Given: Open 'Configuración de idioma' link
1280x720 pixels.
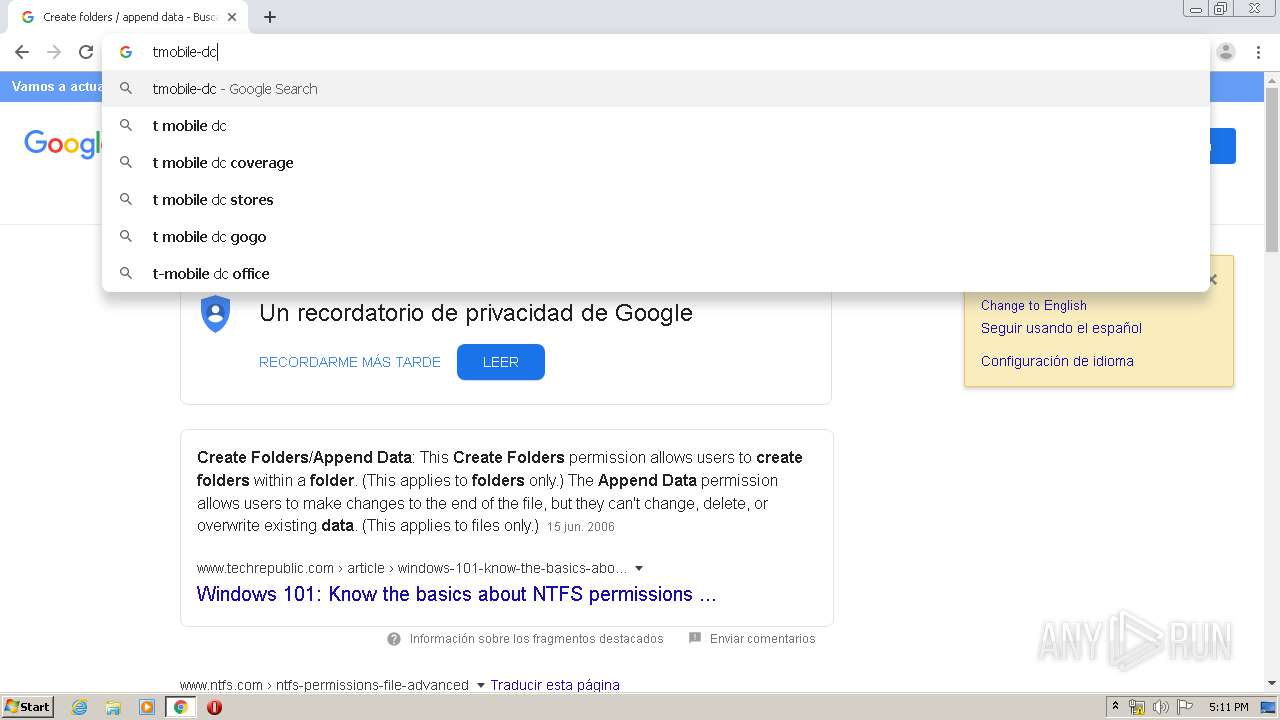Looking at the screenshot, I should coord(1057,361).
